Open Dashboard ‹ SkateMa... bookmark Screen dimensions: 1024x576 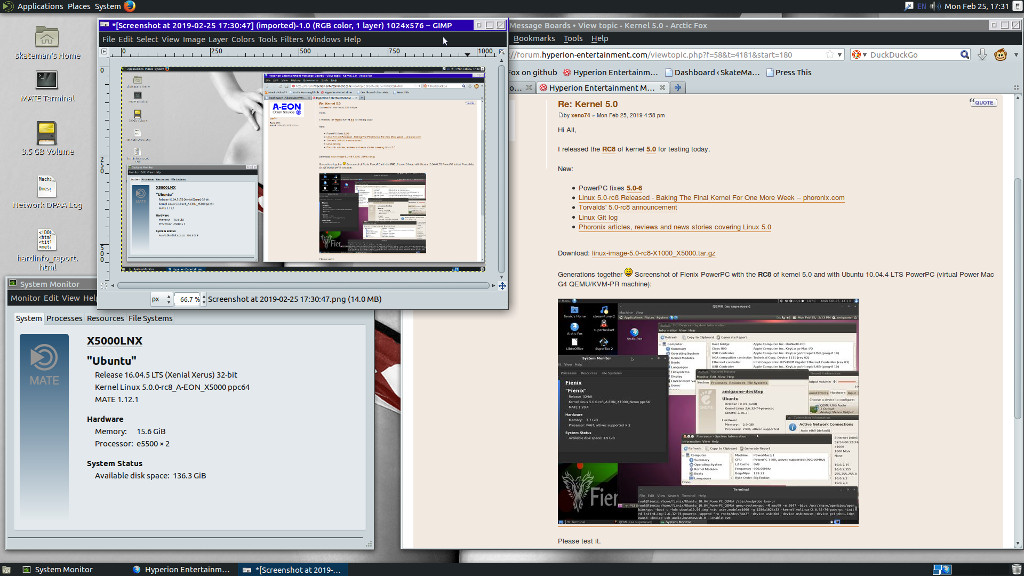tap(712, 72)
